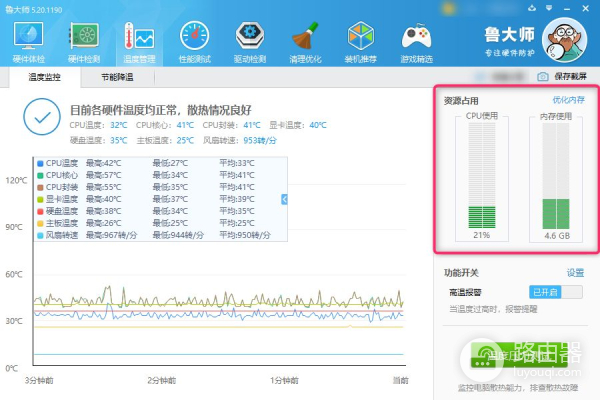Open 清理优化 broom cleanup icon

pyautogui.click(x=305, y=36)
